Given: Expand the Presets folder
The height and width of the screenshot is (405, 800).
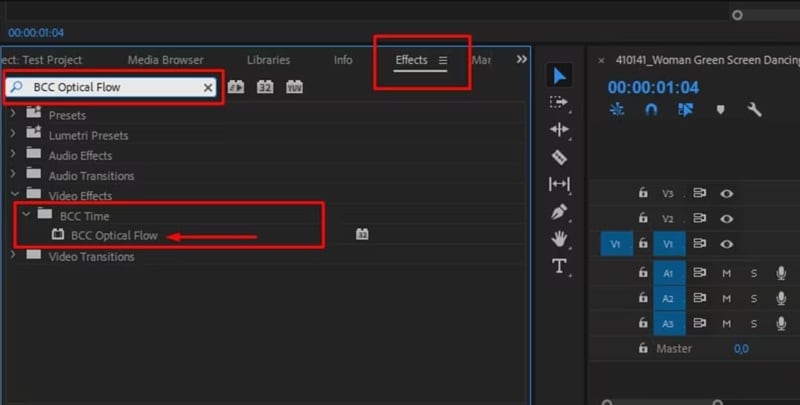Looking at the screenshot, I should pos(13,113).
